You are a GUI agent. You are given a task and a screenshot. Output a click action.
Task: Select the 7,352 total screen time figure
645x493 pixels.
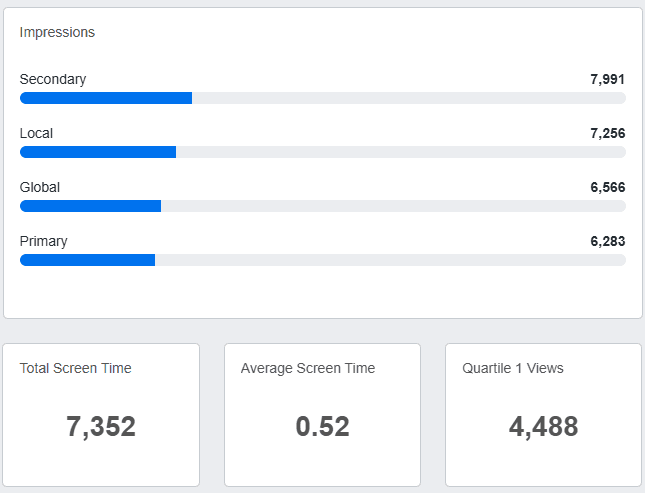(101, 427)
